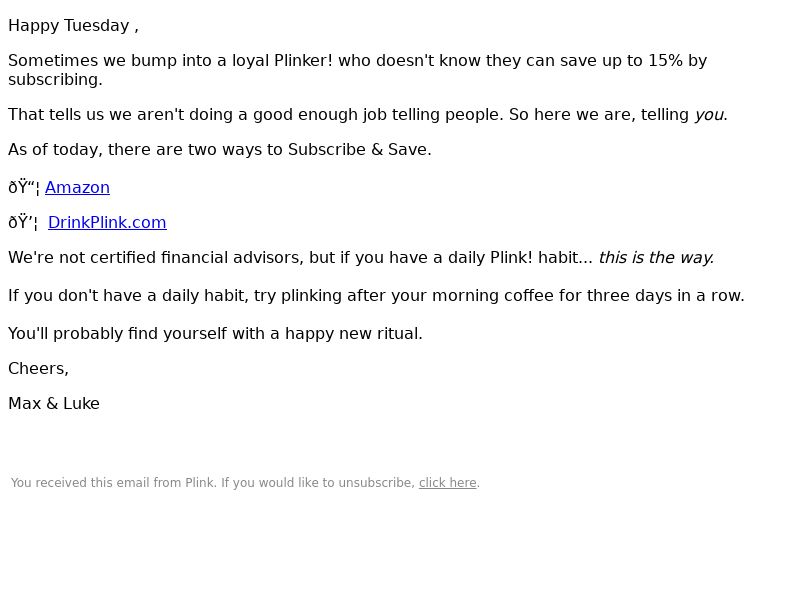The height and width of the screenshot is (600, 800).
Task: Click the 'Cheers,' sign-off line
Action: click(38, 368)
